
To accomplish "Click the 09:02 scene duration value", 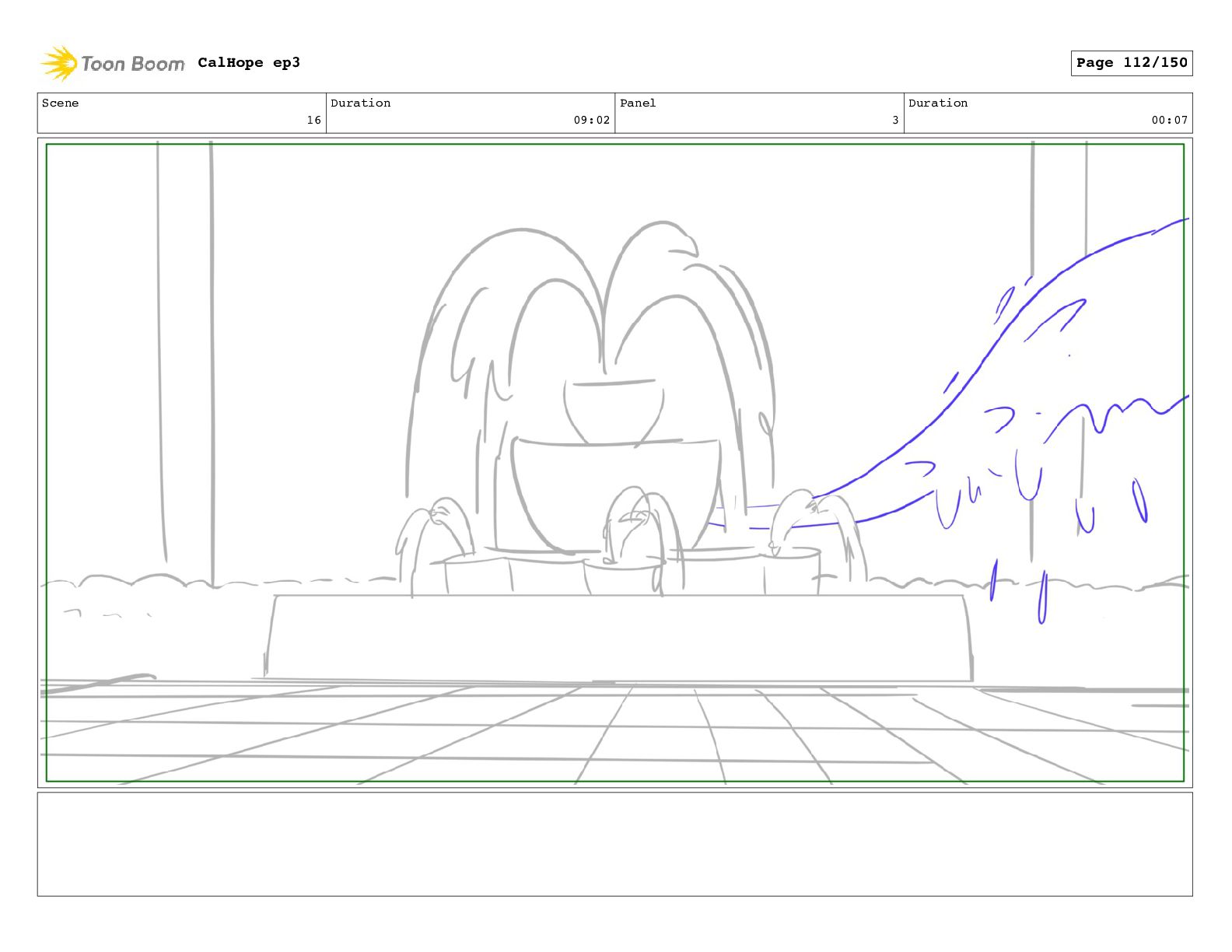I will [x=591, y=120].
